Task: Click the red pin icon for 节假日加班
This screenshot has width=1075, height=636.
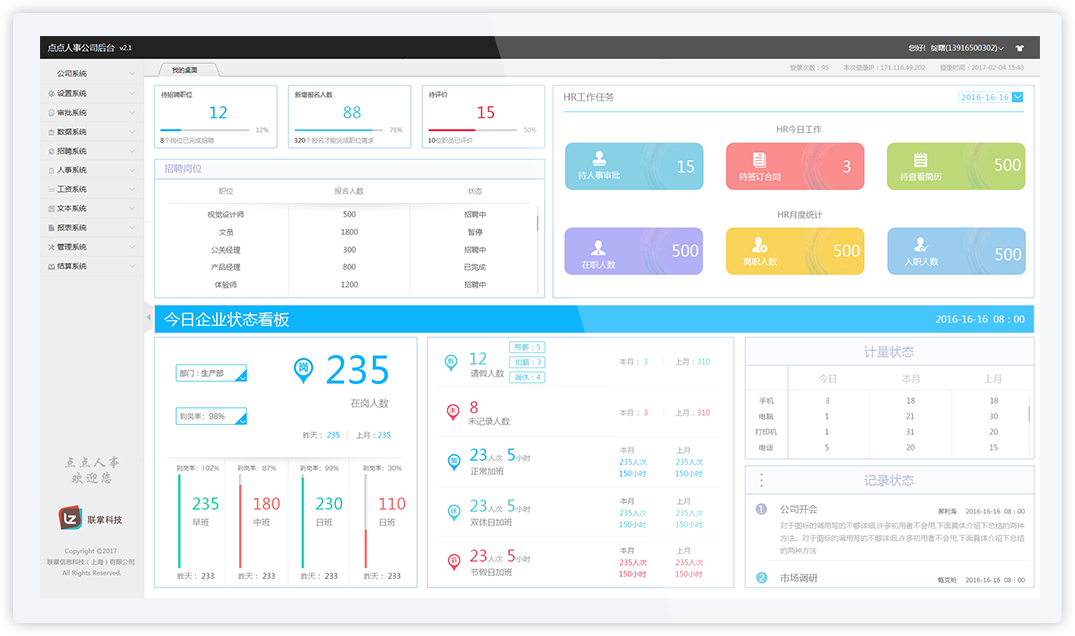Action: click(x=453, y=562)
